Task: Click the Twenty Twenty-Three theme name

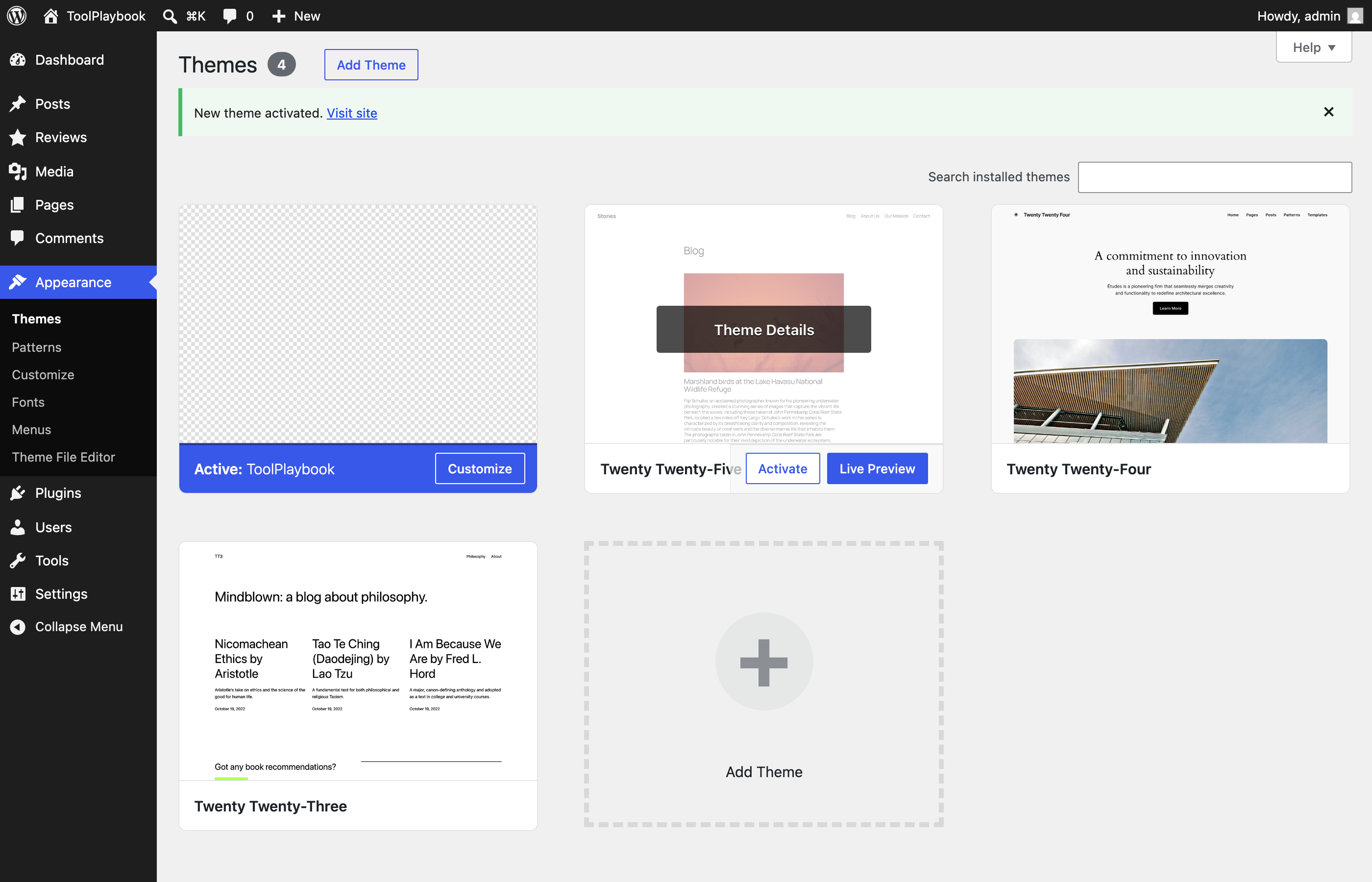Action: (x=270, y=806)
